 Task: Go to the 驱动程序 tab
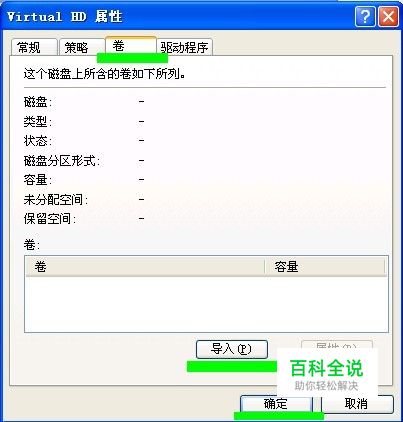pos(184,47)
